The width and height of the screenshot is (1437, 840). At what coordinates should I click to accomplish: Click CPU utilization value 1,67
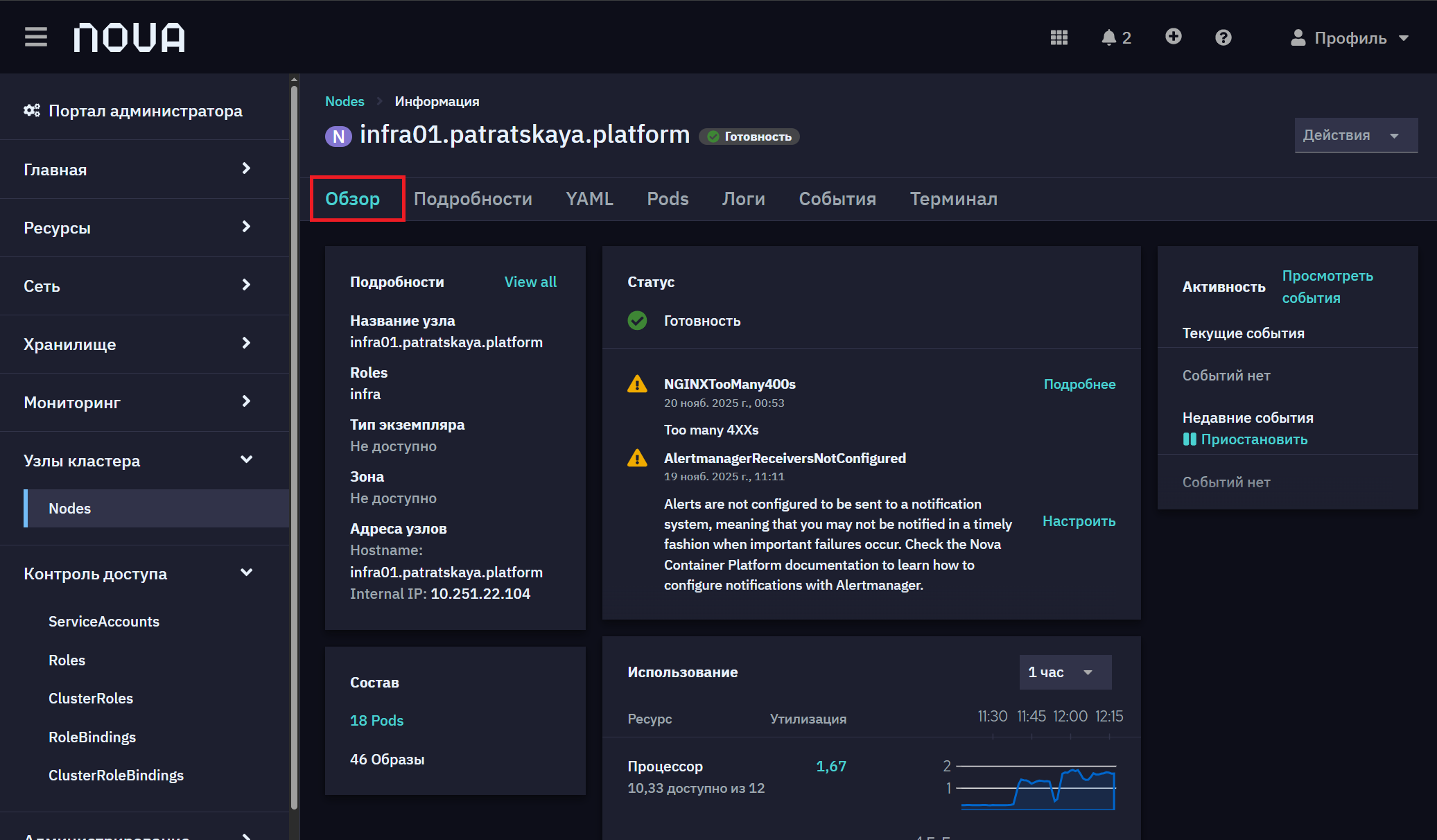[831, 766]
